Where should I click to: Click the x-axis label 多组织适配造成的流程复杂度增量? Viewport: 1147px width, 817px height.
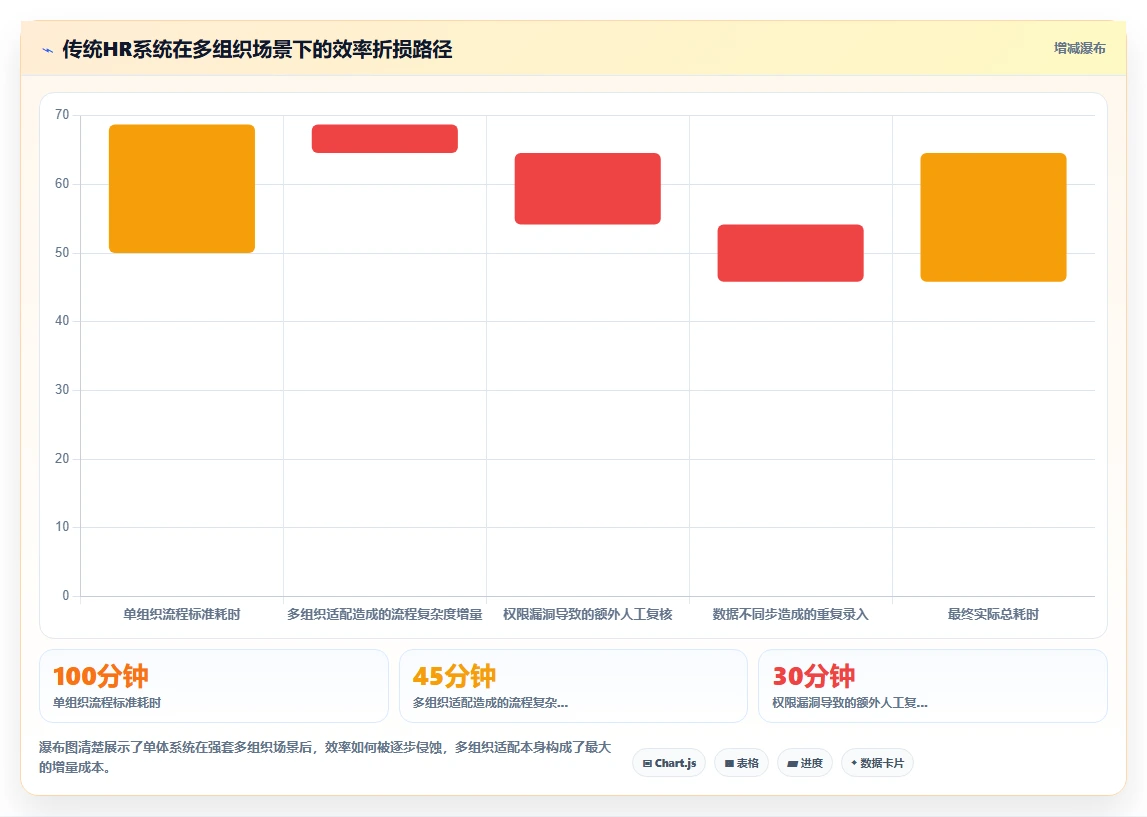(x=385, y=614)
